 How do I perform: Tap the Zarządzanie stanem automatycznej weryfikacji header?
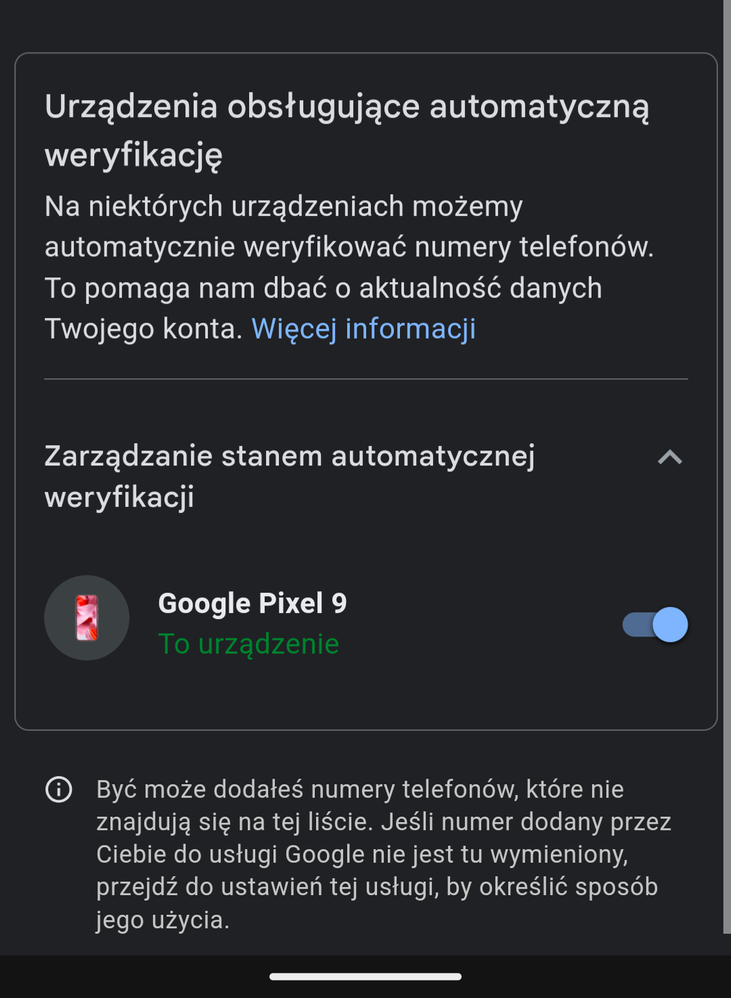(290, 476)
